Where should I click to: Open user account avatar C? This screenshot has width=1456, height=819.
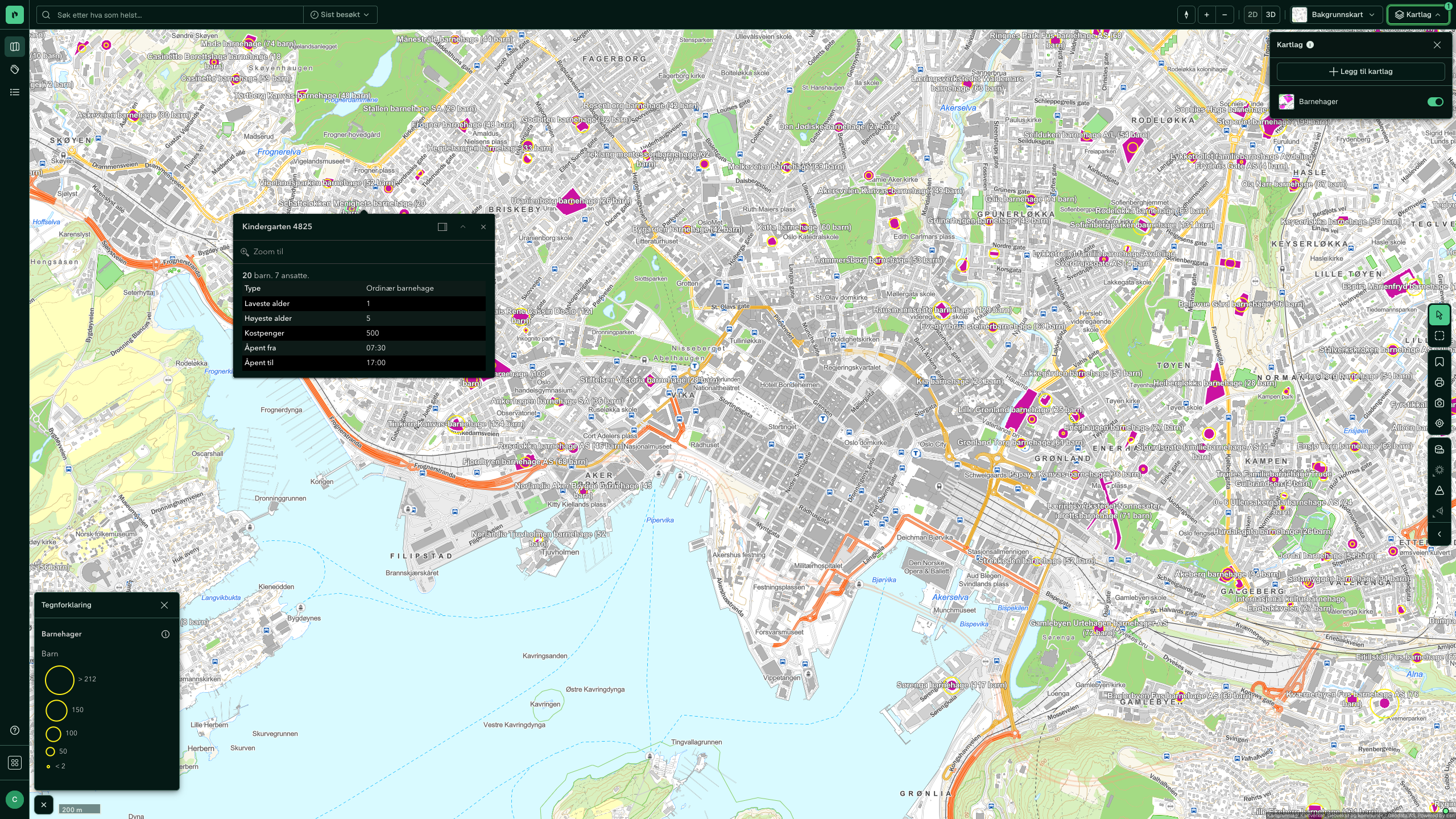[x=15, y=800]
